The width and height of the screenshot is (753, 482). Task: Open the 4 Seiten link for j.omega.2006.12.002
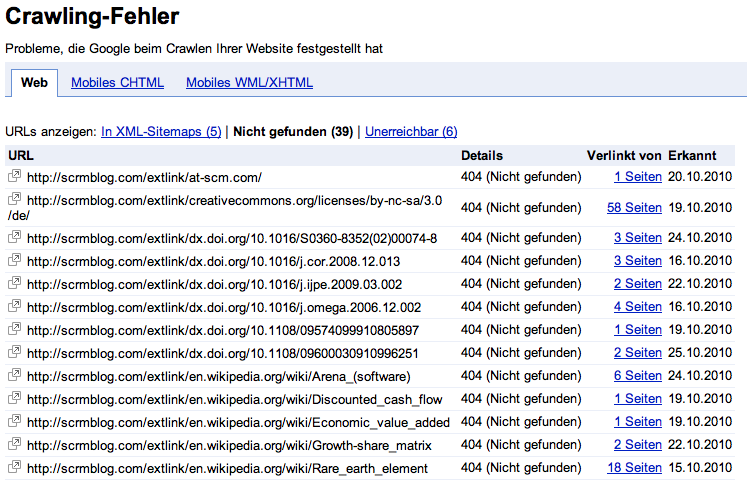637,307
